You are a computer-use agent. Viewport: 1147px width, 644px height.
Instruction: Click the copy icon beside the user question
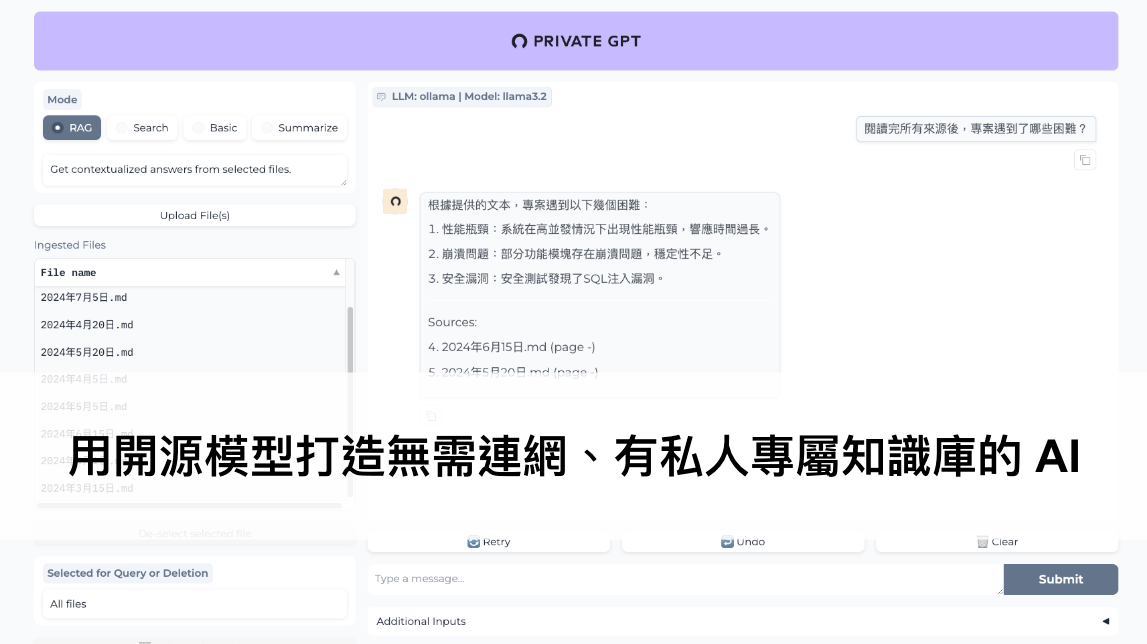coord(1085,160)
